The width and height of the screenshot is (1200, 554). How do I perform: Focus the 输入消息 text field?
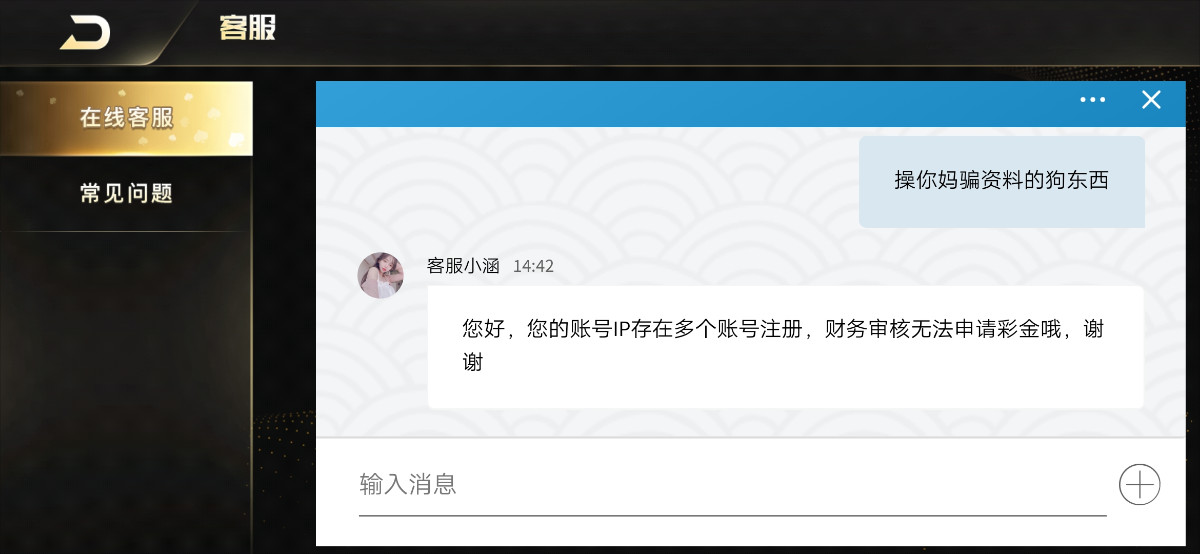click(732, 485)
